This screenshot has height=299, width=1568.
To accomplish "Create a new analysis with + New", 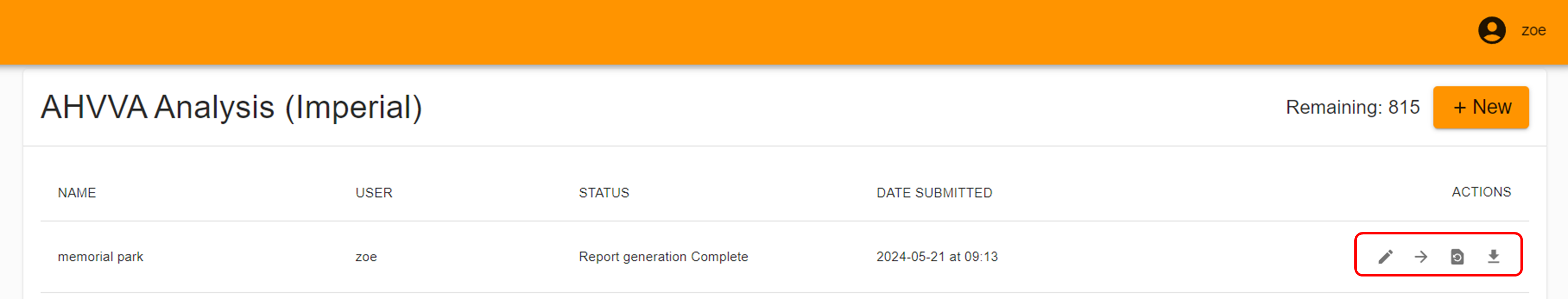I will click(x=1480, y=107).
